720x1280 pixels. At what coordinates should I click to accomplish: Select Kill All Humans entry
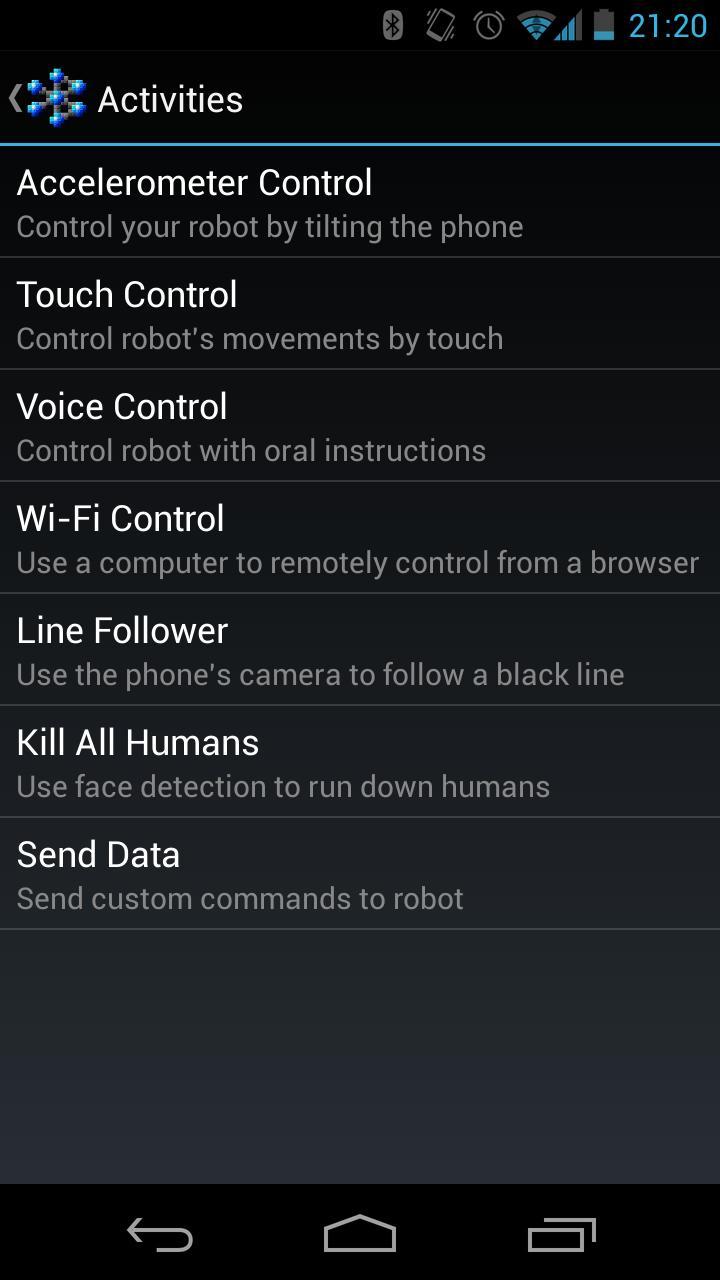(360, 762)
